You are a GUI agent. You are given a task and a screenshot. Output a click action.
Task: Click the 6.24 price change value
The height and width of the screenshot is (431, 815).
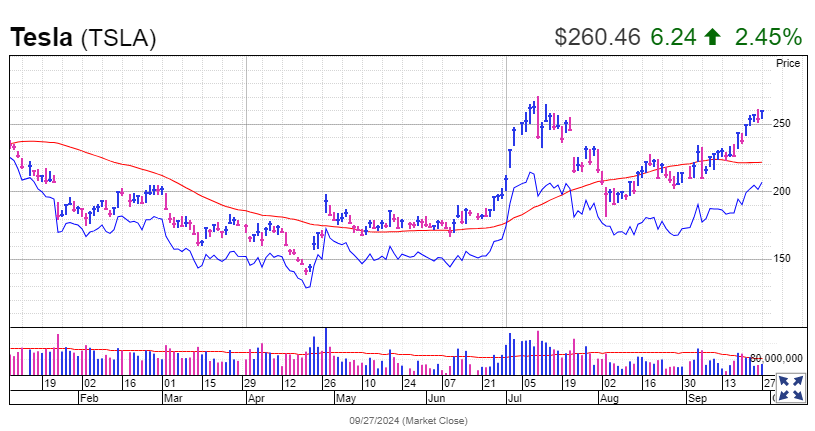pyautogui.click(x=673, y=37)
